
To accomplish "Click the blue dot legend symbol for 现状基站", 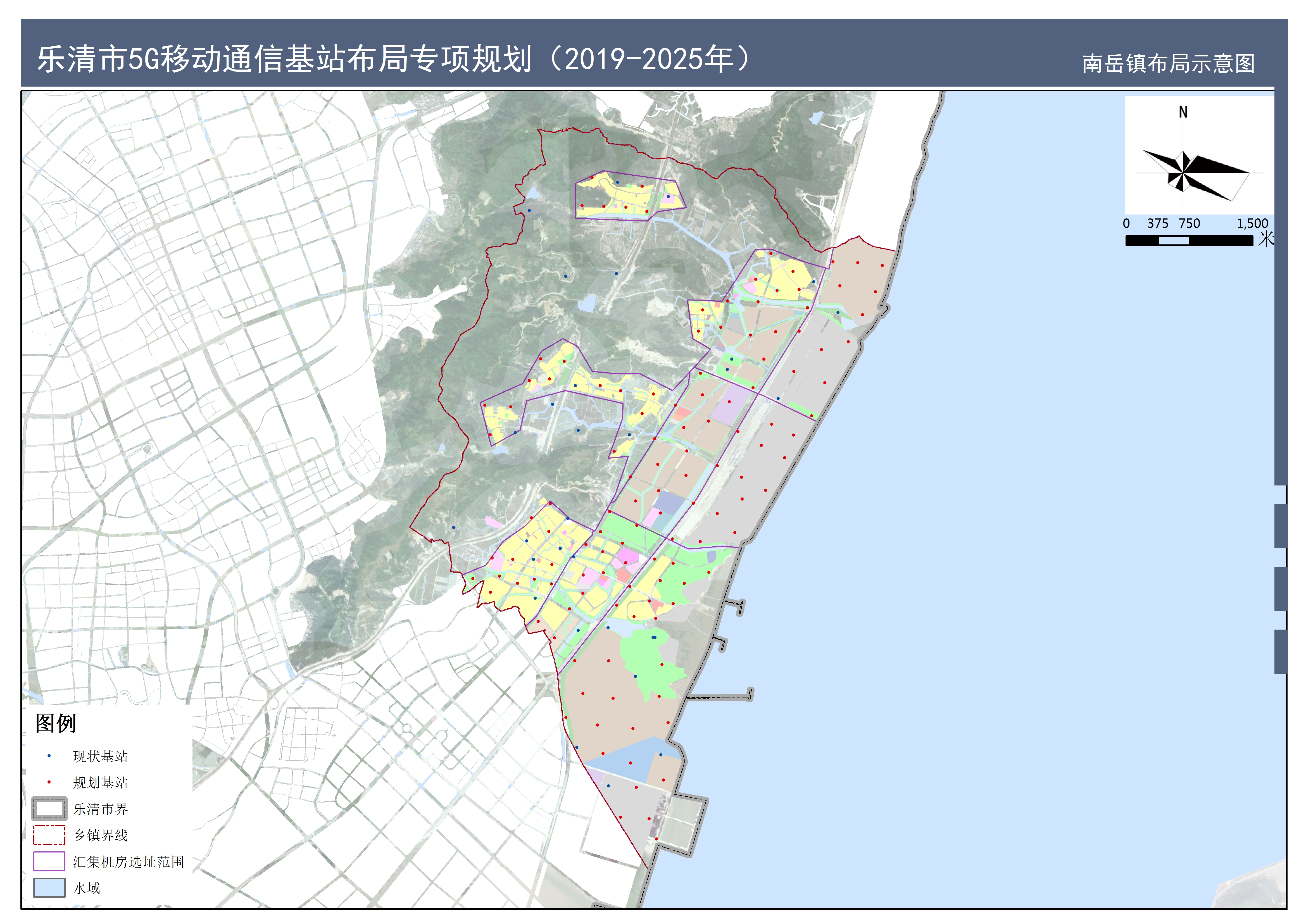I will pos(49,756).
